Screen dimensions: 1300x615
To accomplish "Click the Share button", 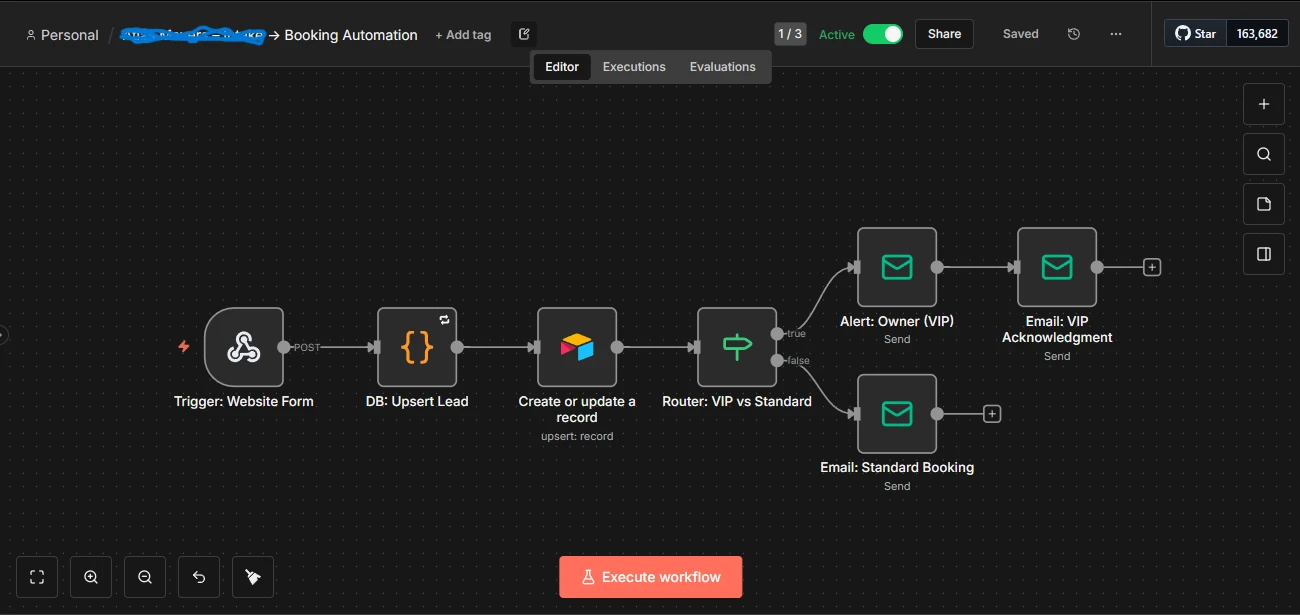I will pos(943,33).
